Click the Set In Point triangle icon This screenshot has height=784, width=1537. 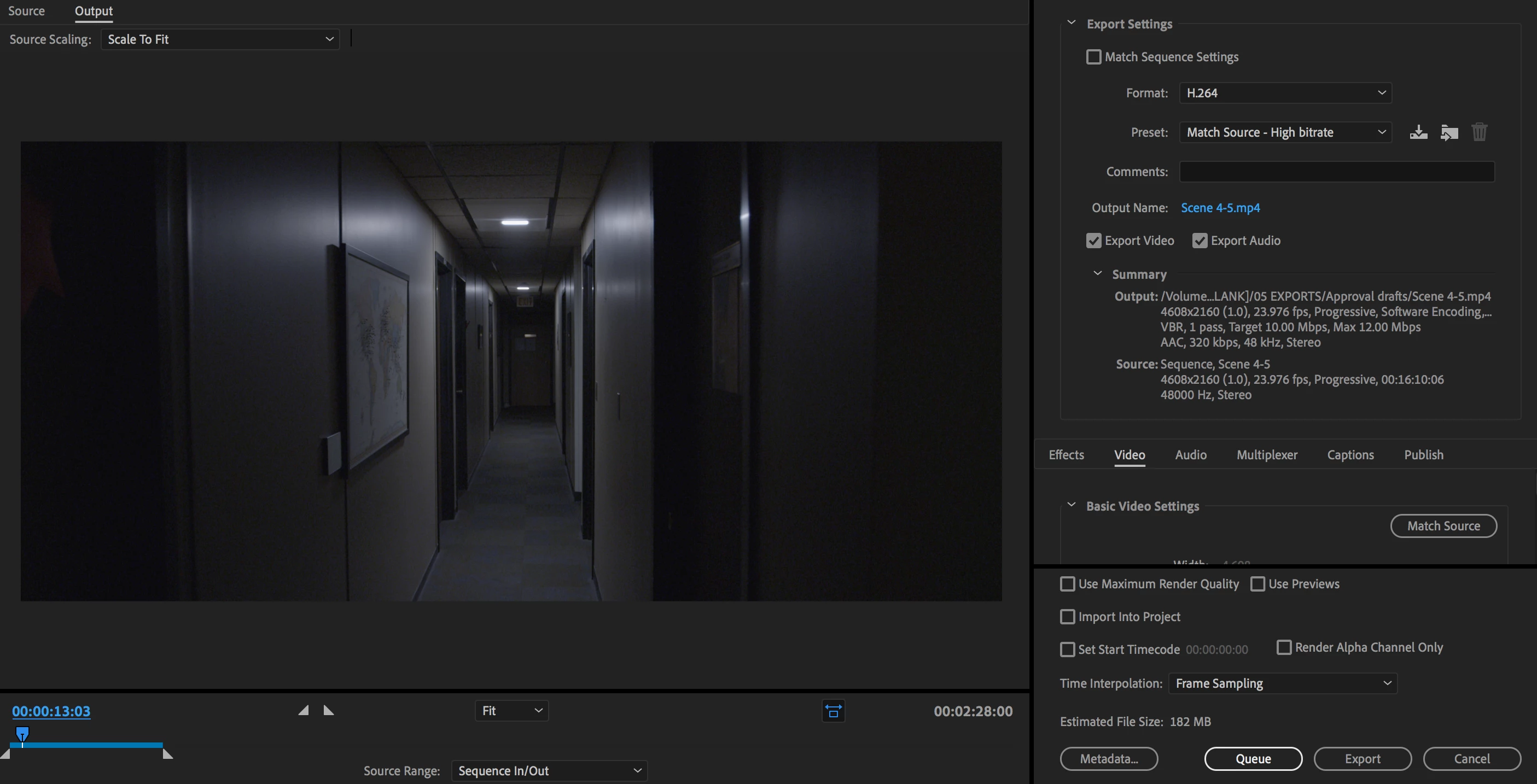(304, 710)
